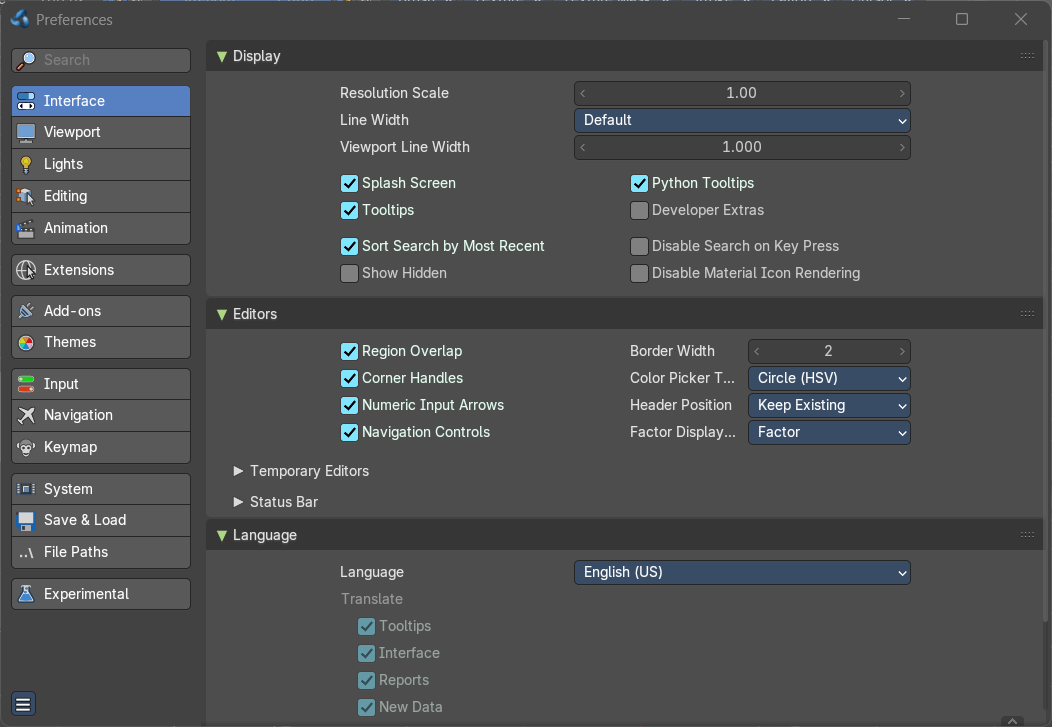Open the Color Picker Type dropdown
The image size is (1052, 727).
829,378
